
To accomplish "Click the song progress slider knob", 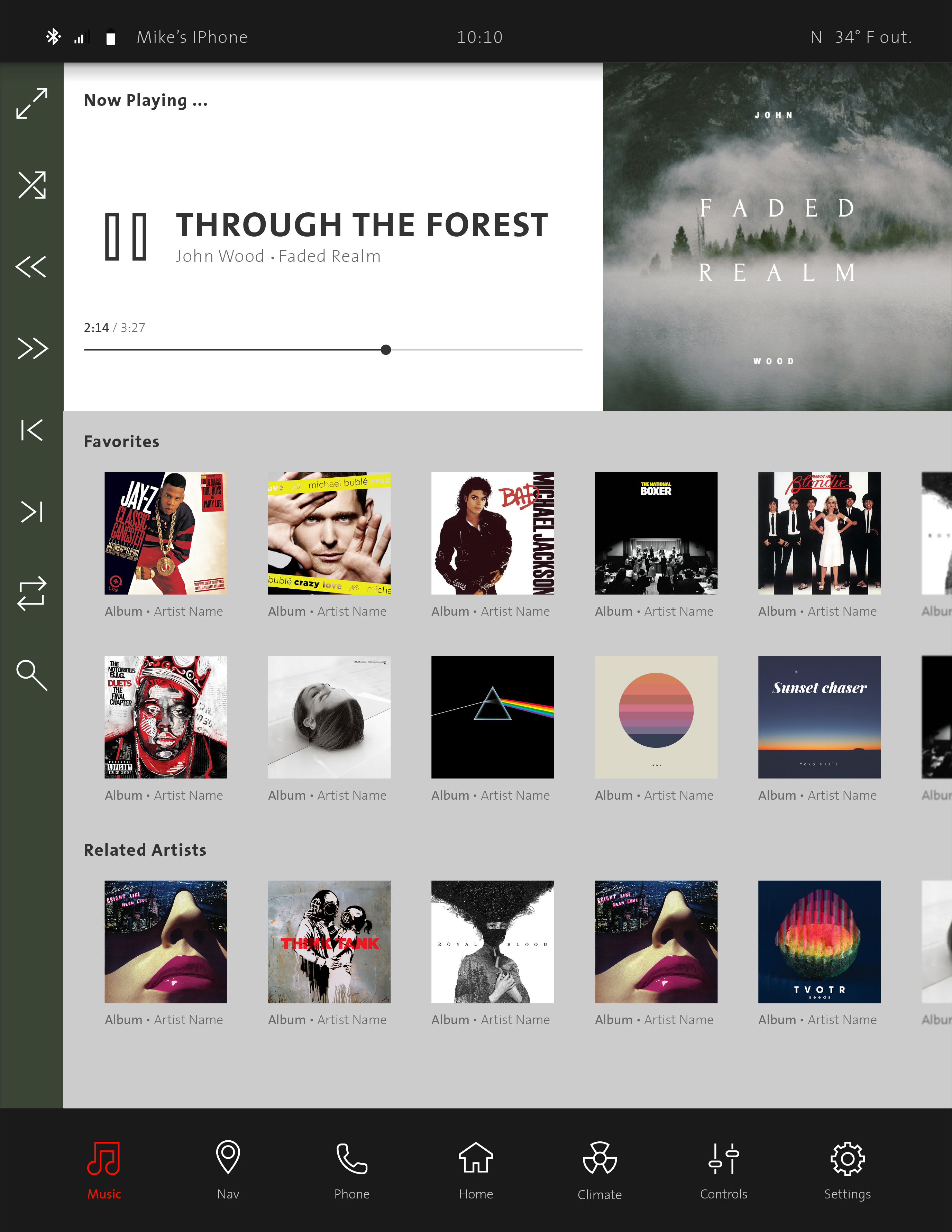I will 386,350.
